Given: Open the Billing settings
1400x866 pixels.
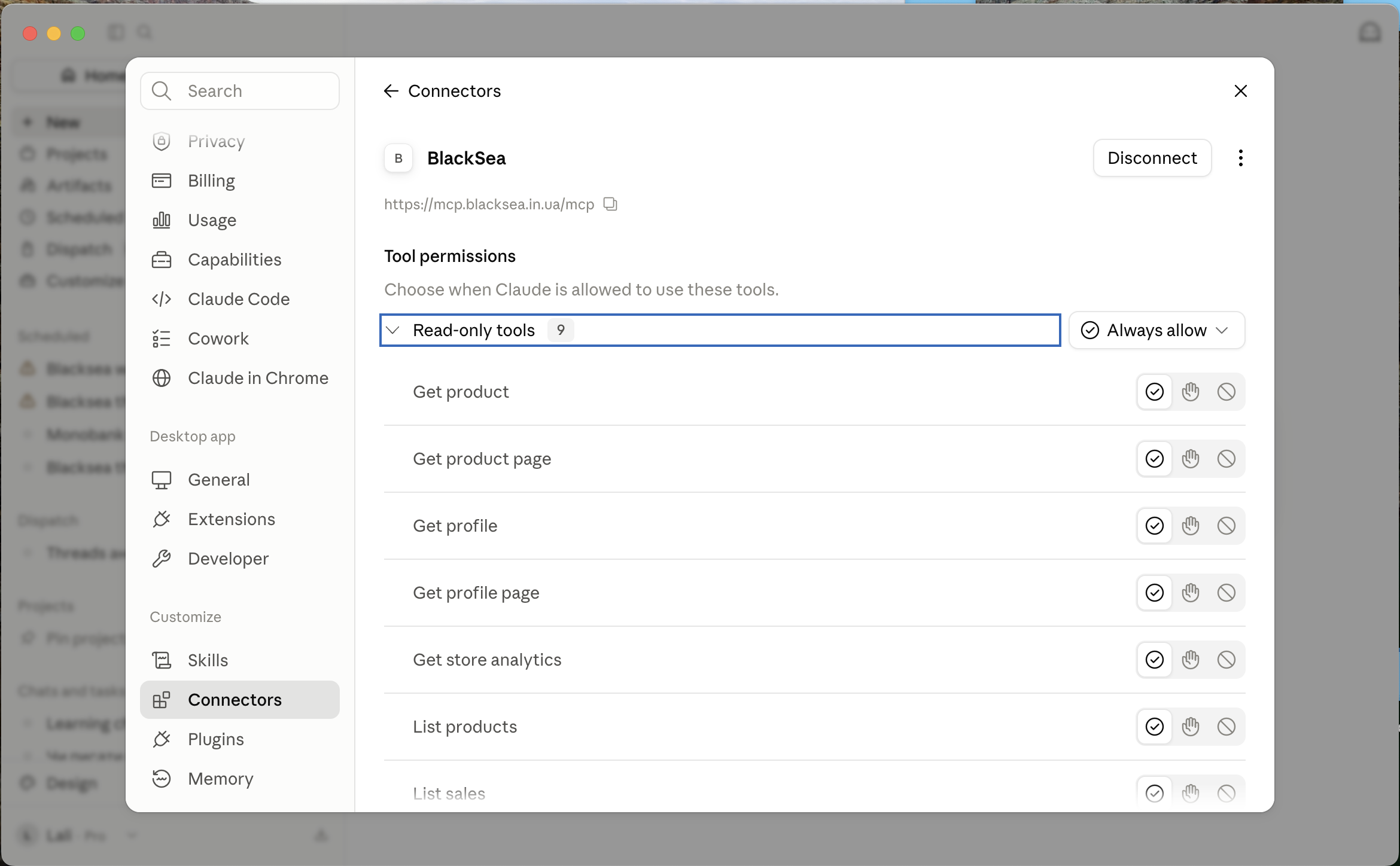Looking at the screenshot, I should coord(240,181).
